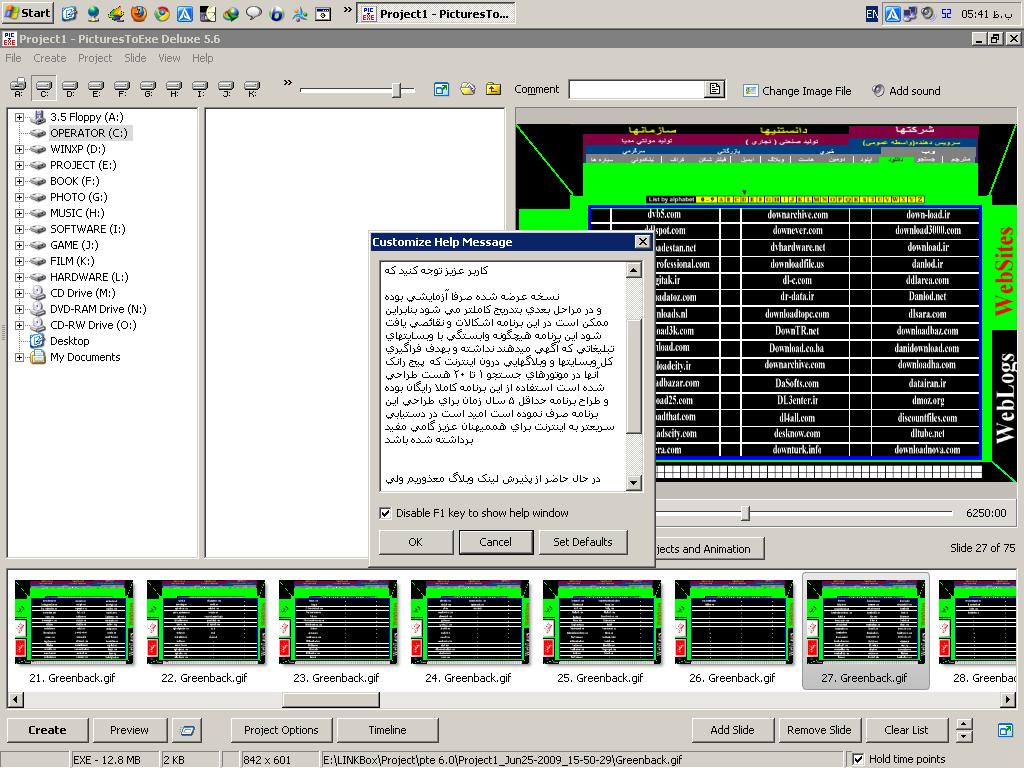Select slide thumbnail 21. Greenback.gif
1024x768 pixels.
click(73, 632)
